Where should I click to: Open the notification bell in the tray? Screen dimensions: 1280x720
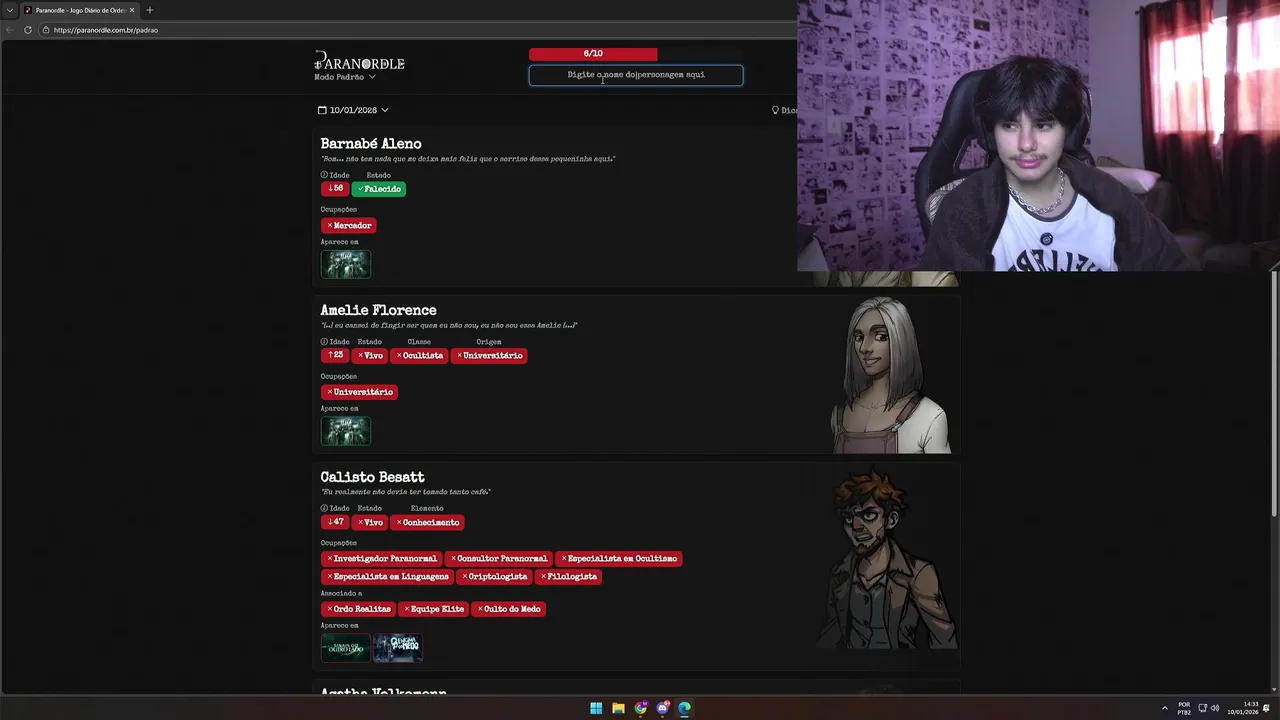[1266, 708]
